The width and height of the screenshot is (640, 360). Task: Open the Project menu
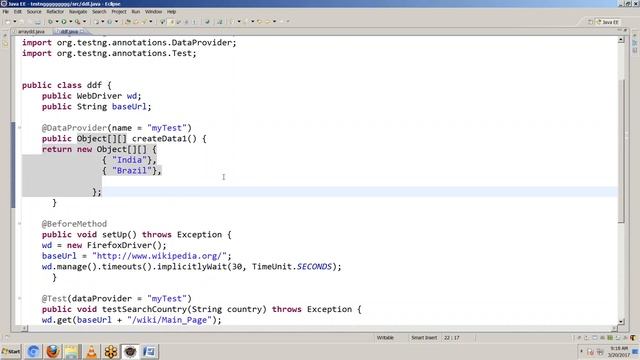119,12
